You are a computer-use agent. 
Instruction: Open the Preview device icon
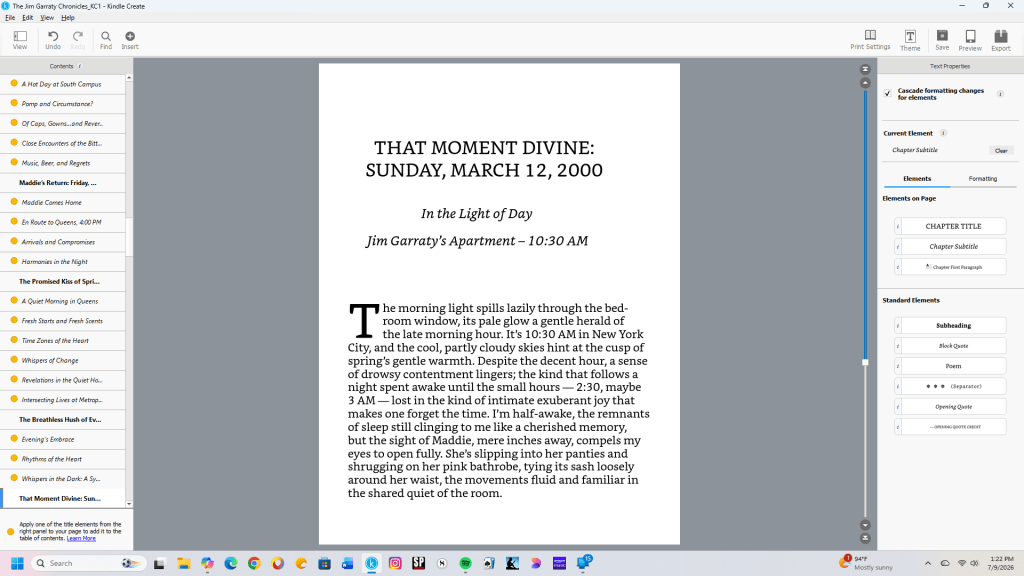970,37
